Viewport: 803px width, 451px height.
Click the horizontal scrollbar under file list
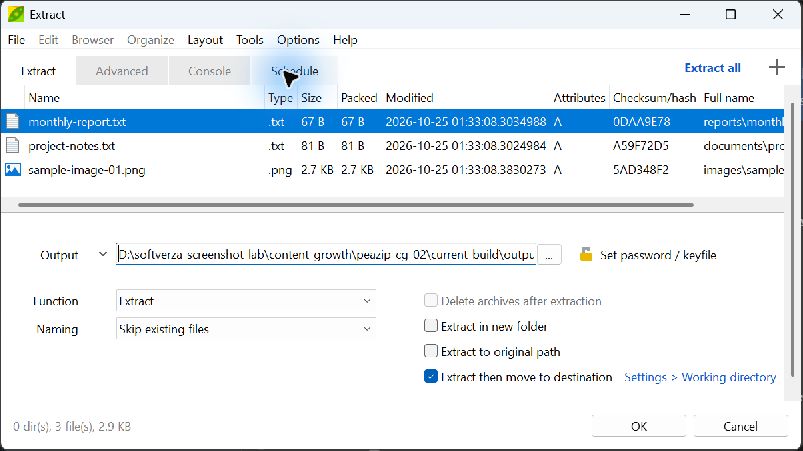[356, 205]
